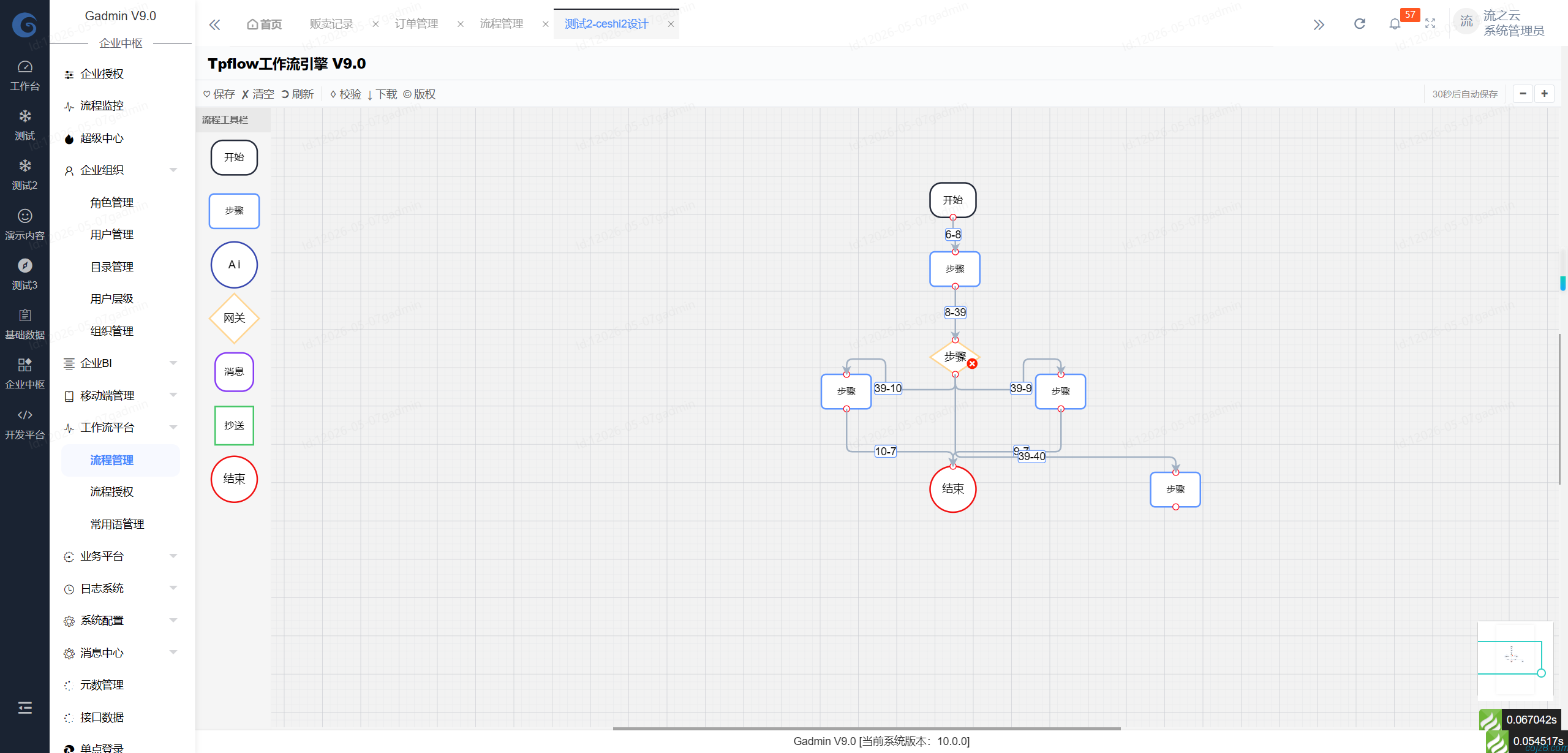1568x753 pixels.
Task: Click the red delete badge on gateway node
Action: [x=972, y=364]
